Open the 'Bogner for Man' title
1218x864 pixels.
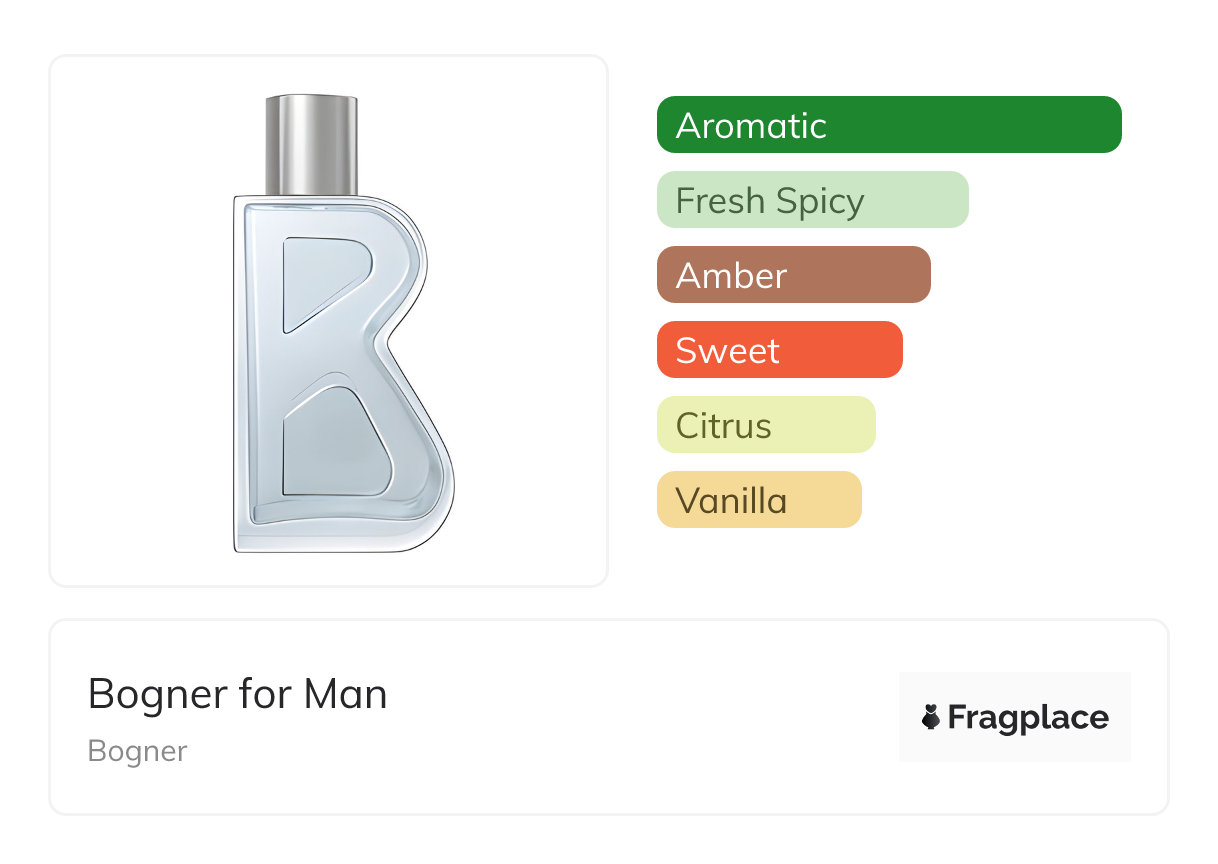[237, 694]
